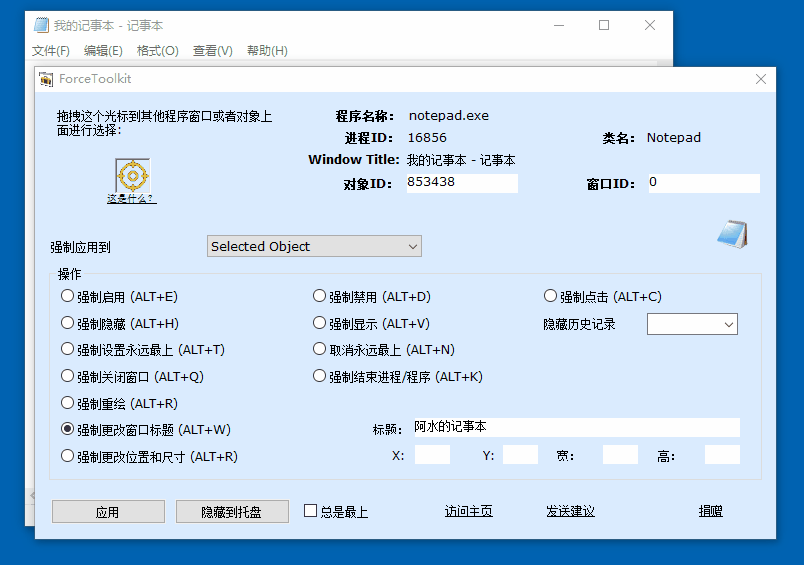Screen dimensions: 804x565
Task: Click the 对象ID input field
Action: (461, 183)
